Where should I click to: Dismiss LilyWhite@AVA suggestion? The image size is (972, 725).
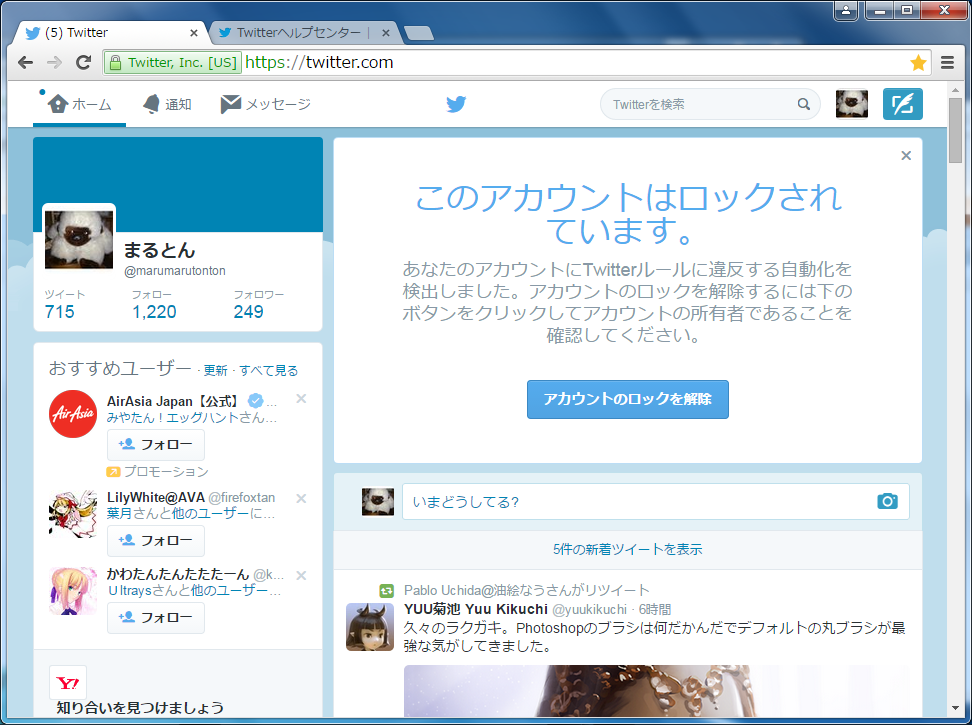tap(301, 498)
